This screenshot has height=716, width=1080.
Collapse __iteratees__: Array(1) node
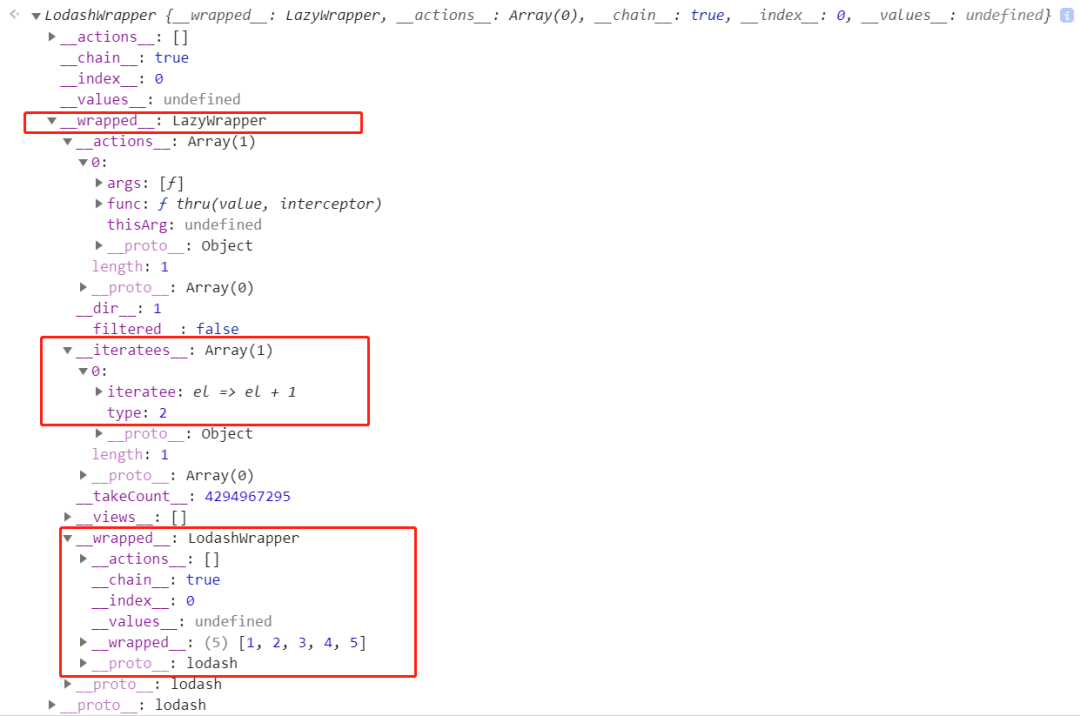pyautogui.click(x=68, y=350)
